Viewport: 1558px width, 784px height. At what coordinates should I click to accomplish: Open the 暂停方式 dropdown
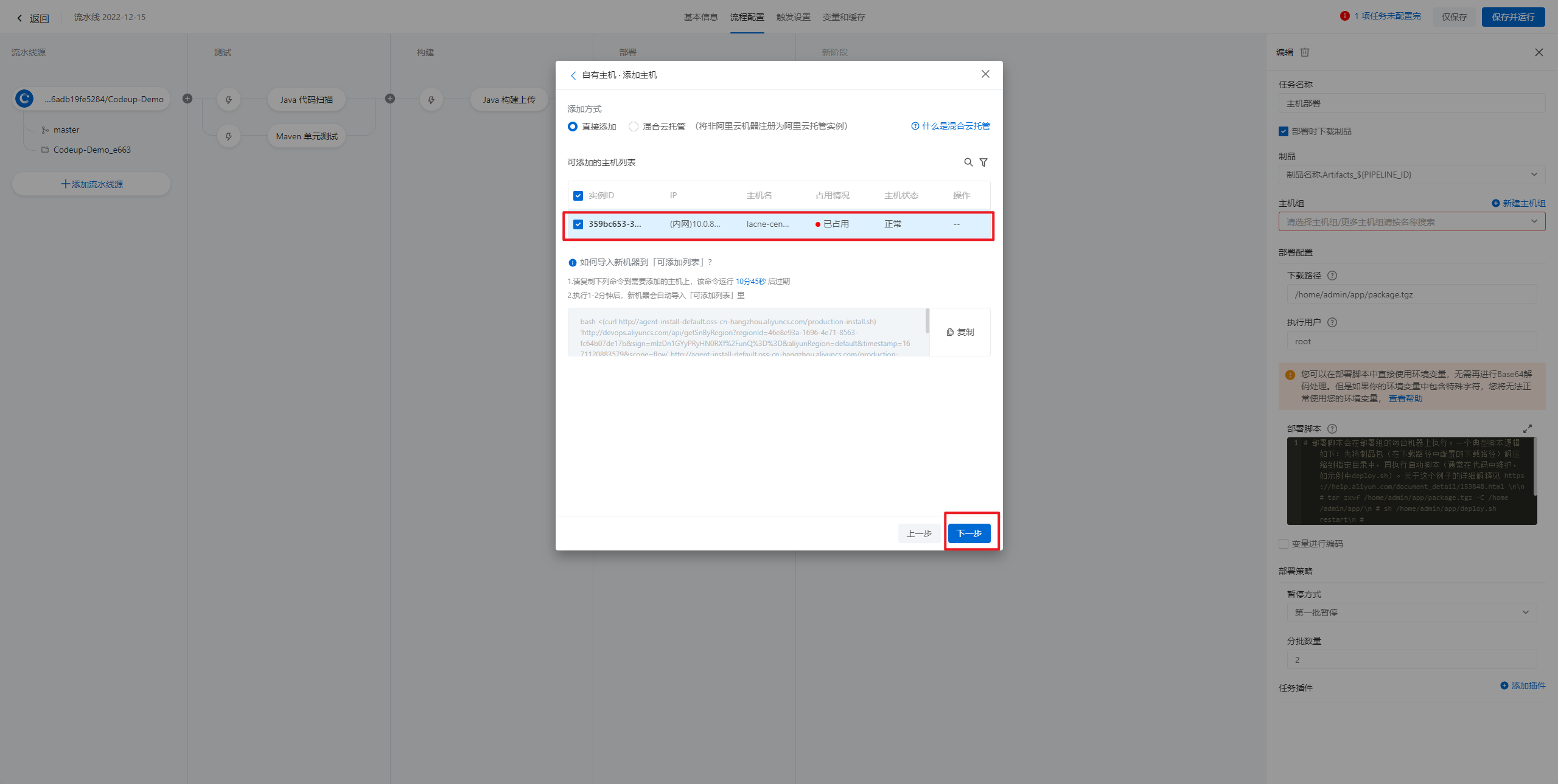click(x=1411, y=612)
